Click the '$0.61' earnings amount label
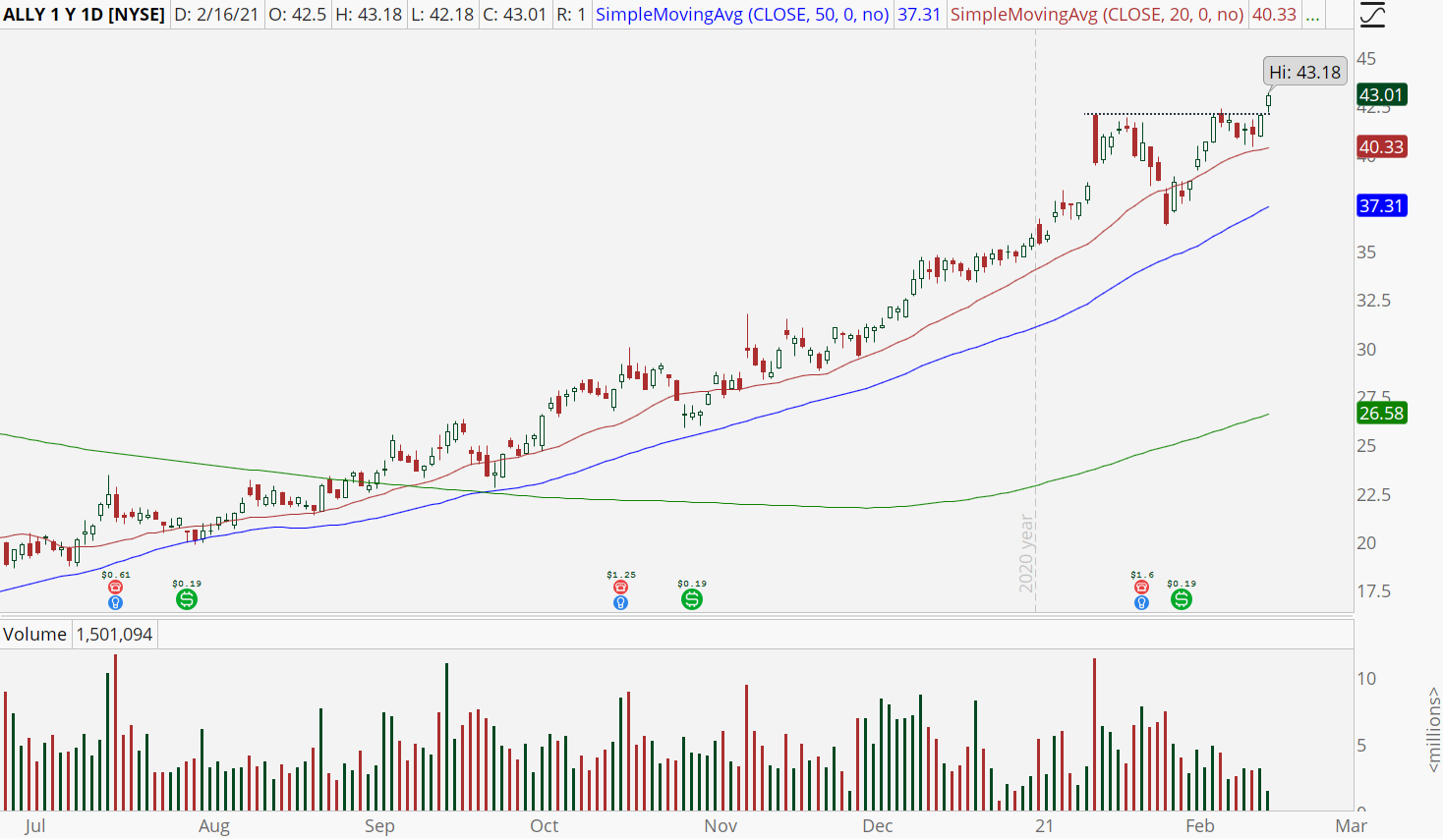 115,575
